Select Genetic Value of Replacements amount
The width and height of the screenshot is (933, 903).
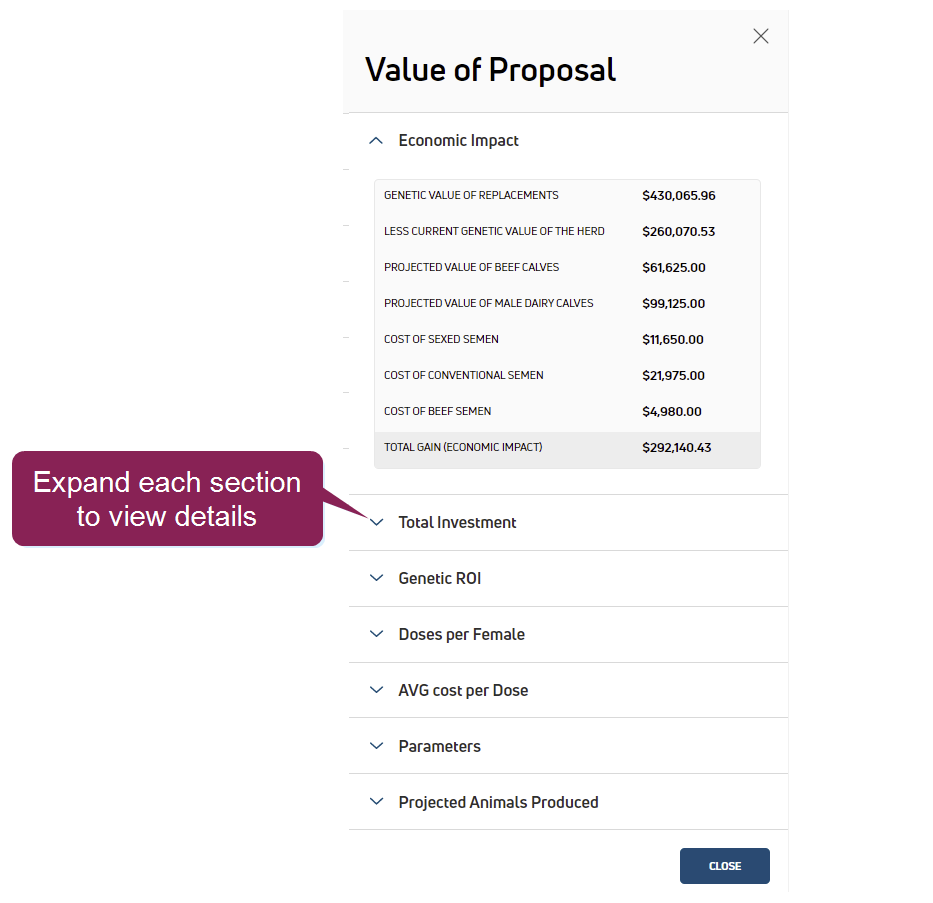[679, 196]
